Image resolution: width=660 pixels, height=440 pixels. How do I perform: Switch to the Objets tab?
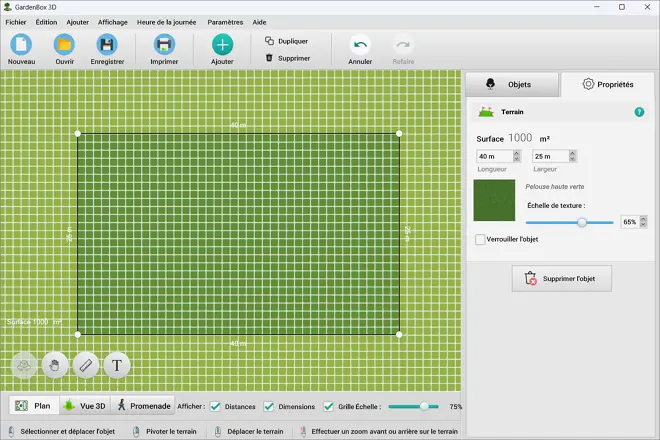(511, 85)
